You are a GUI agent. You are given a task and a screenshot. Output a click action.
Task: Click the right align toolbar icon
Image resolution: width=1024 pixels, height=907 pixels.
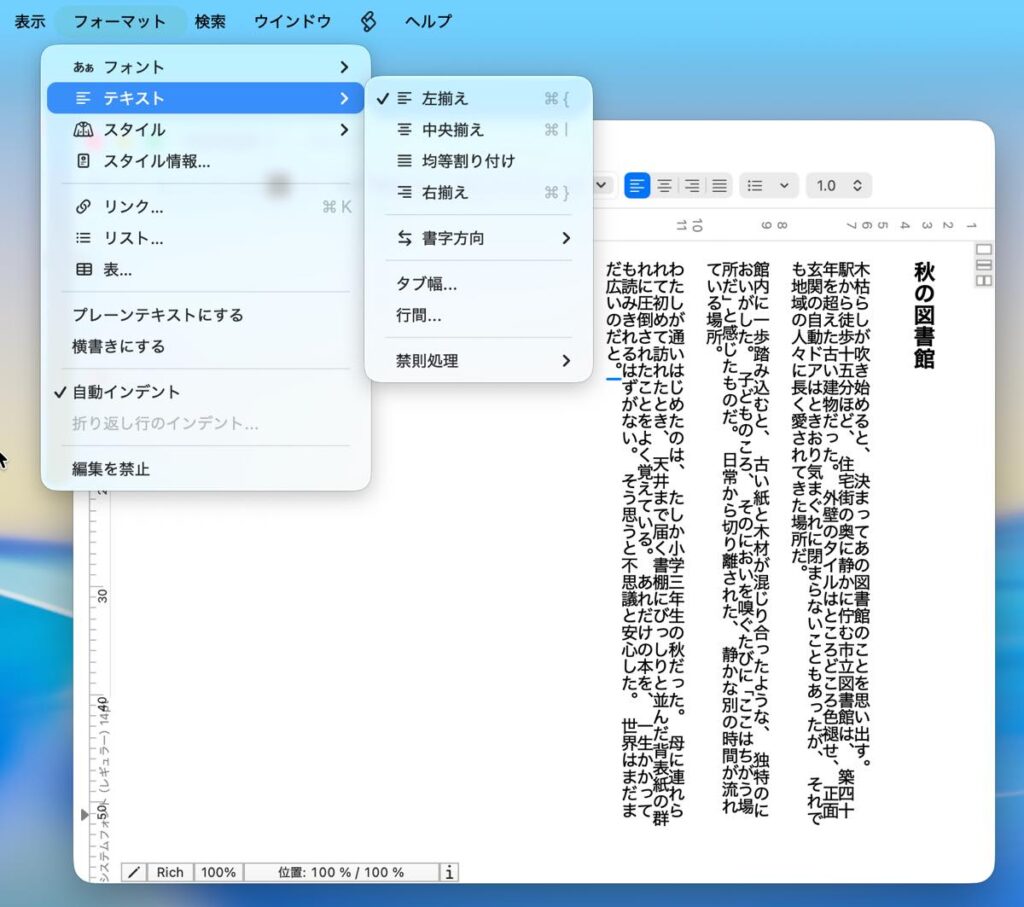tap(691, 186)
